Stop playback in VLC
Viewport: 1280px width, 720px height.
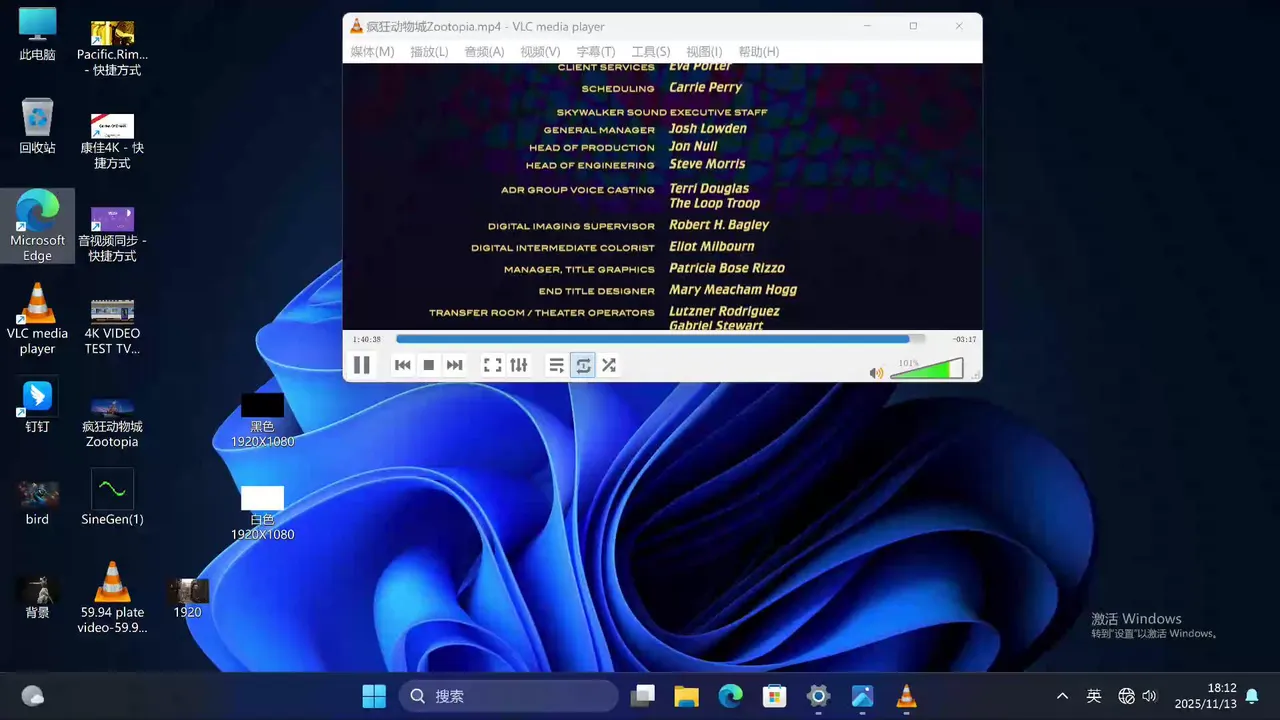[429, 365]
